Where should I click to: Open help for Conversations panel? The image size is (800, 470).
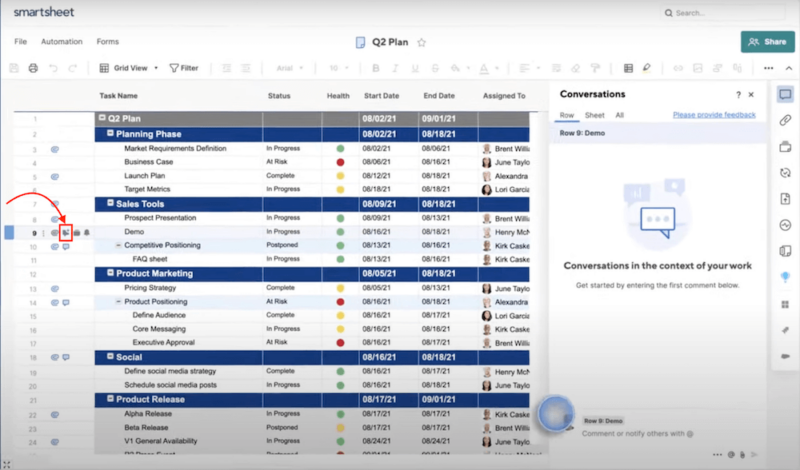point(738,95)
